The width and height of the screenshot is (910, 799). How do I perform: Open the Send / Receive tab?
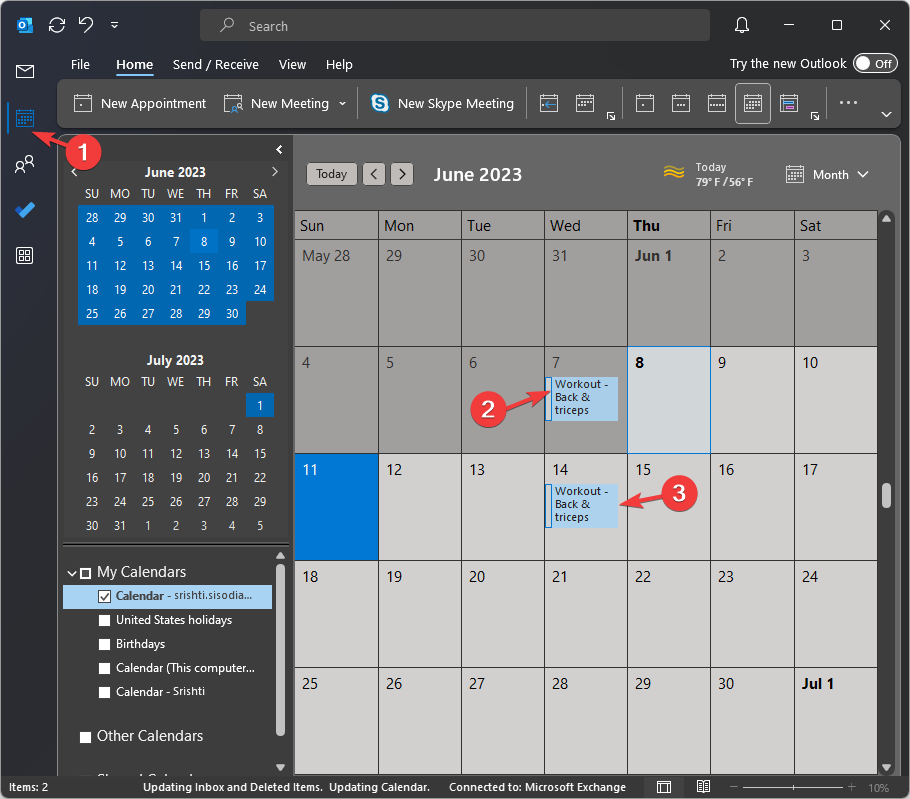pyautogui.click(x=215, y=64)
